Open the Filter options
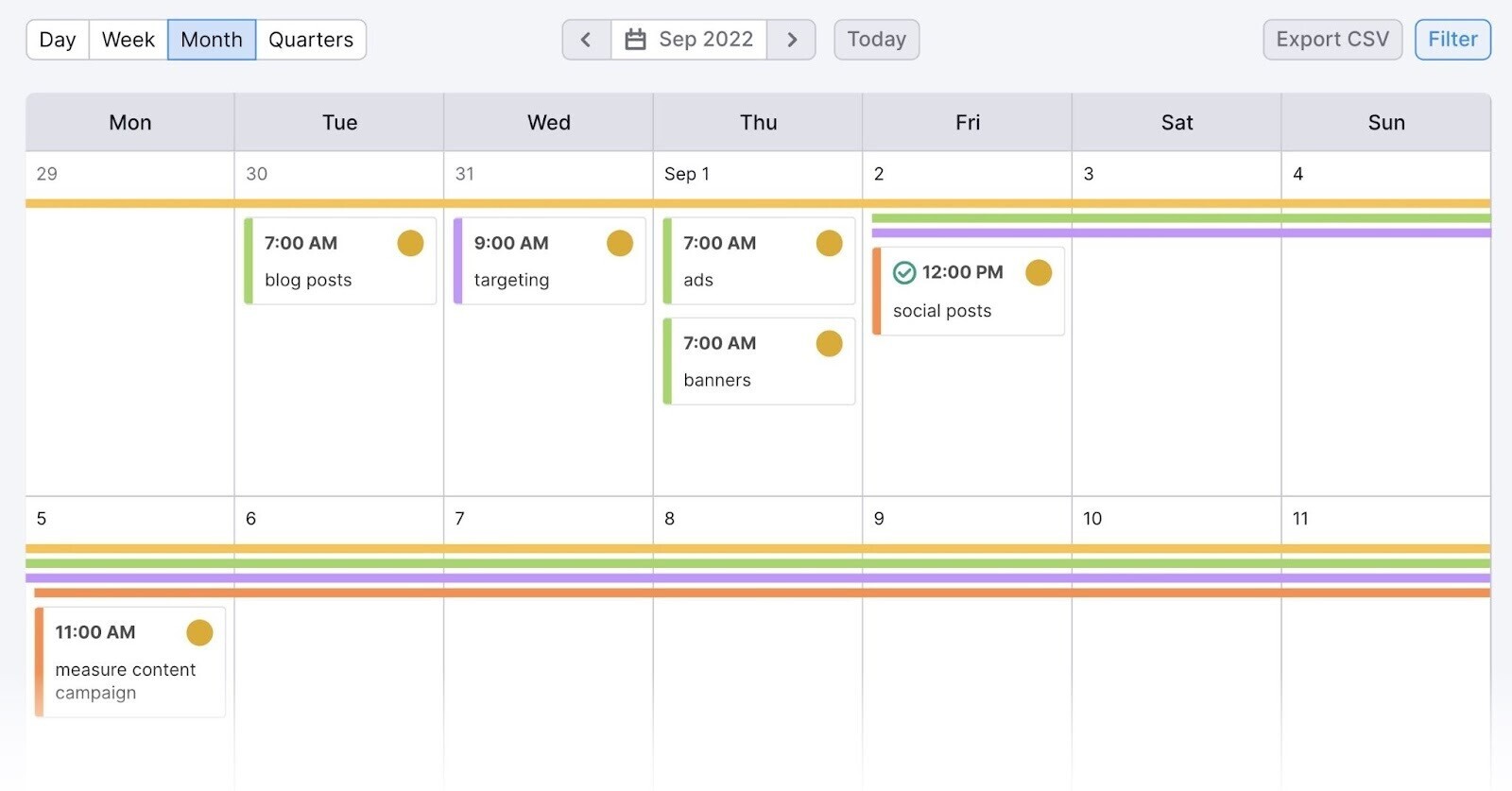Image resolution: width=1512 pixels, height=791 pixels. [x=1452, y=40]
